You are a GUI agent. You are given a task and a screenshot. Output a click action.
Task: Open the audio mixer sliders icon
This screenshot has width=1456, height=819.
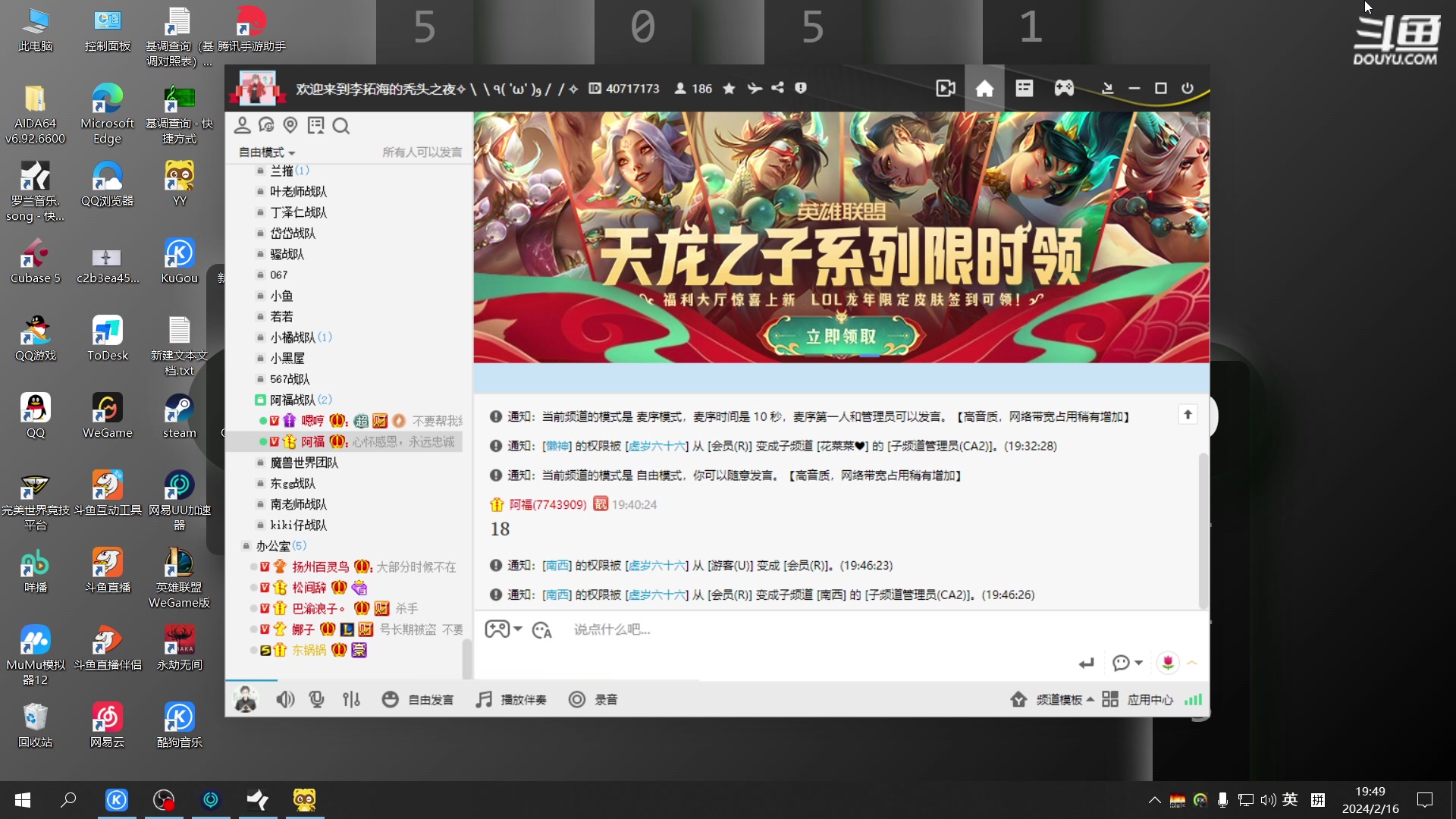(x=351, y=699)
